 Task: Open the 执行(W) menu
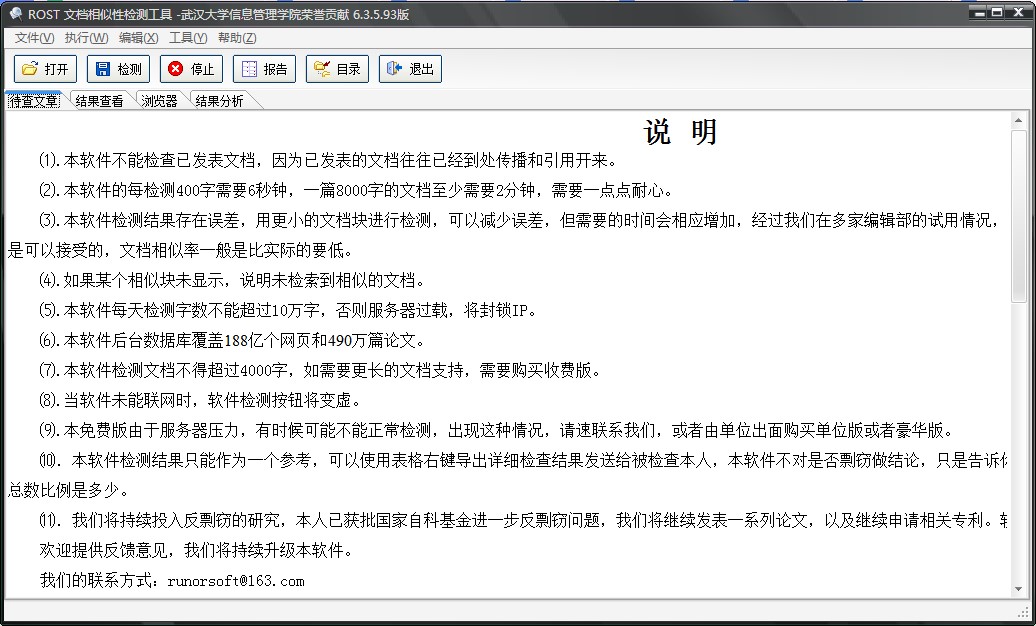pyautogui.click(x=87, y=38)
